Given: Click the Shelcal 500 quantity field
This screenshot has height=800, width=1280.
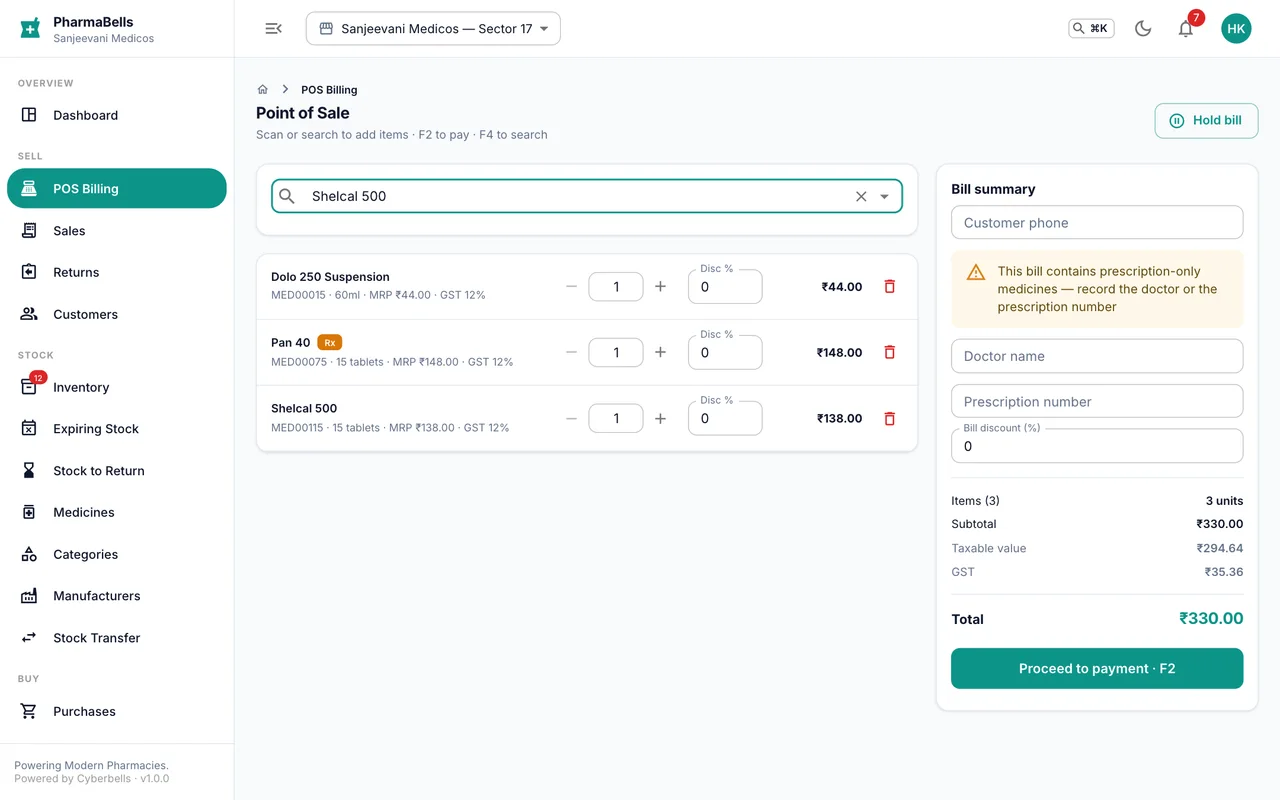Looking at the screenshot, I should pyautogui.click(x=616, y=418).
